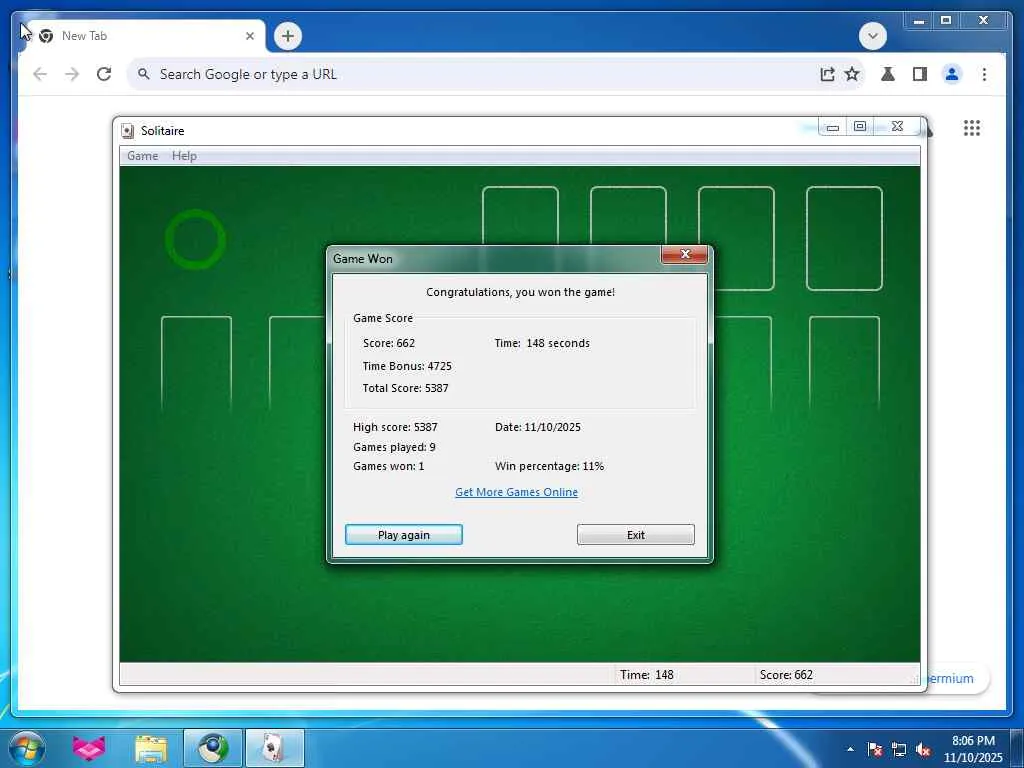The height and width of the screenshot is (768, 1024).
Task: Bookmark this tab with star icon
Action: click(852, 74)
